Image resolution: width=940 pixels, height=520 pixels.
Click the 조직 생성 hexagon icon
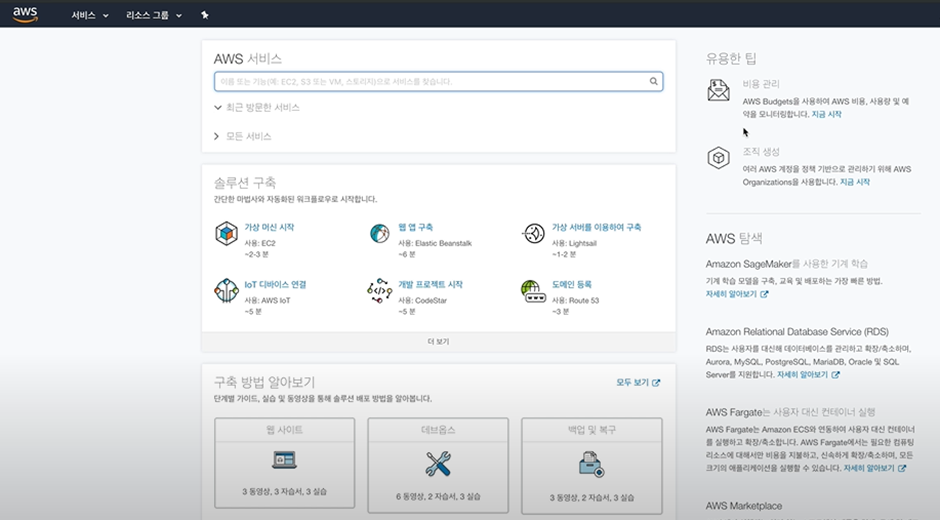point(718,158)
